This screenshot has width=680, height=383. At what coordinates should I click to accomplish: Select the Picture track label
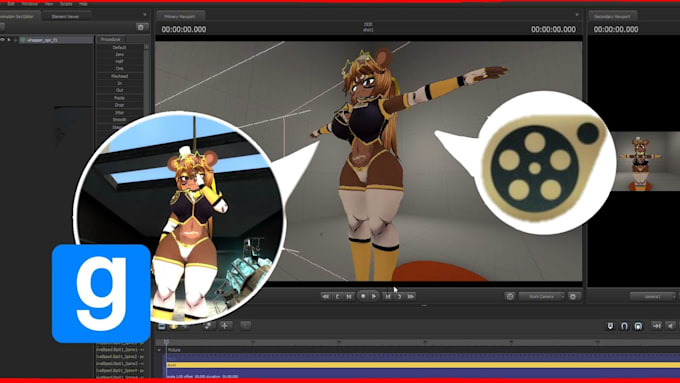174,350
